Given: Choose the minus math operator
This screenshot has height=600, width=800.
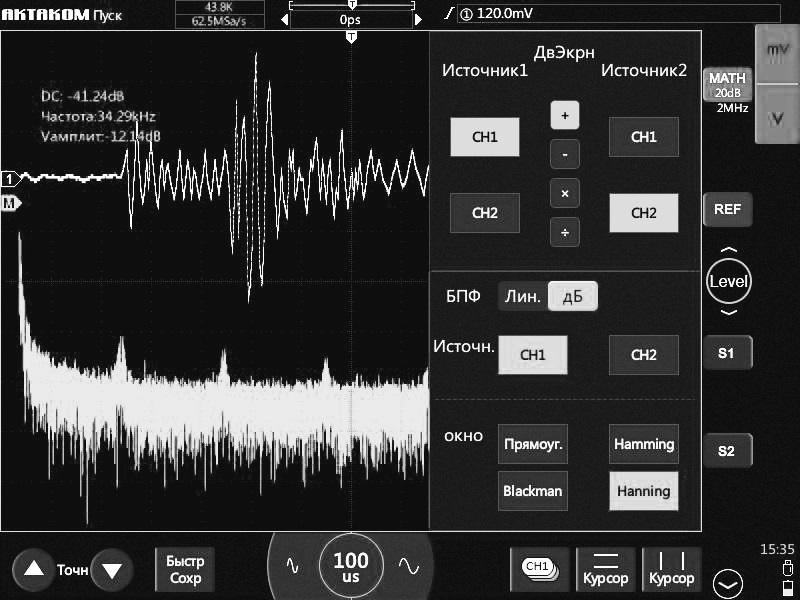Looking at the screenshot, I should (x=564, y=155).
